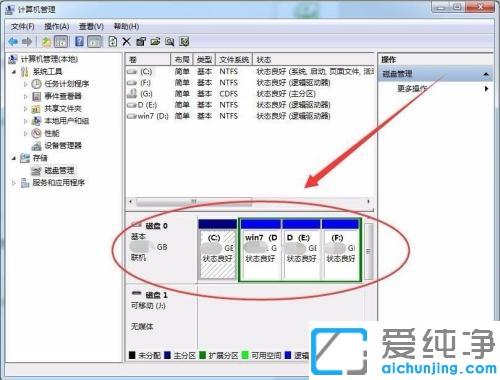Select 事件查看器 in the tree
This screenshot has height=380, width=500.
click(63, 96)
